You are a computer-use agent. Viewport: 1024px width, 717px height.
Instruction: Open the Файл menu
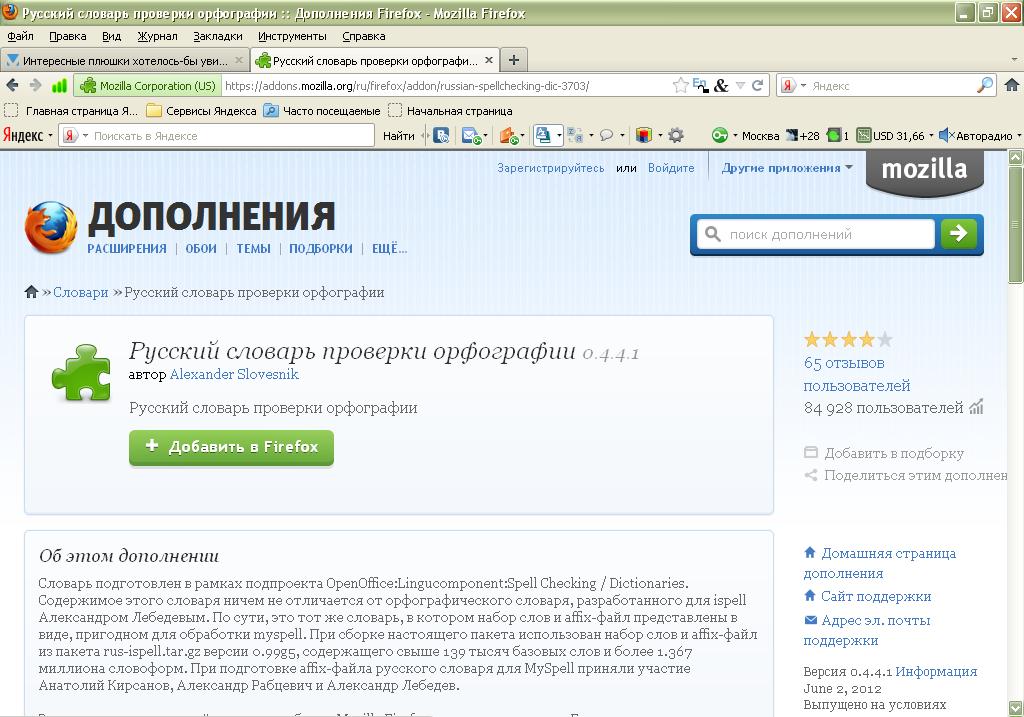[x=20, y=36]
